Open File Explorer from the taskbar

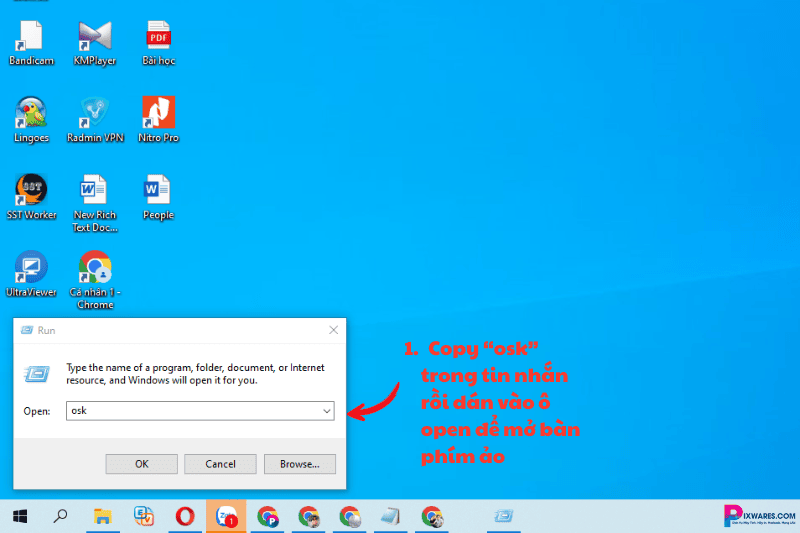pyautogui.click(x=102, y=516)
